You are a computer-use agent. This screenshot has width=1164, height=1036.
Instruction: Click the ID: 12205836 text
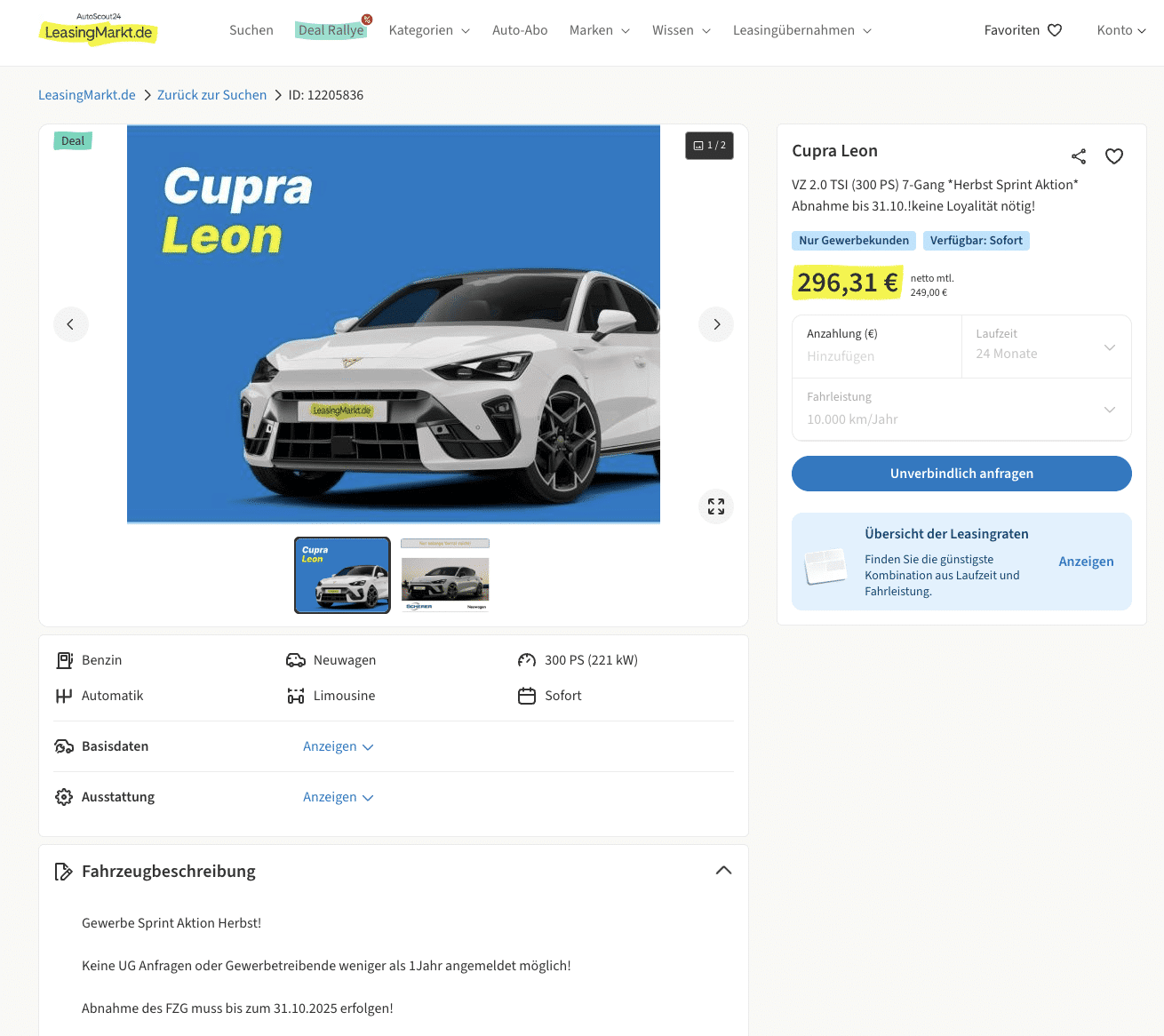coord(326,95)
